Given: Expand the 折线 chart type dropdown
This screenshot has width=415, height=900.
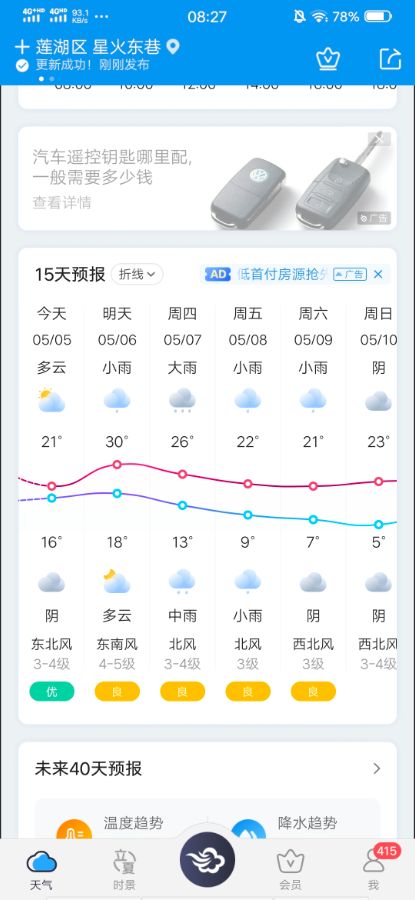Looking at the screenshot, I should (x=137, y=274).
